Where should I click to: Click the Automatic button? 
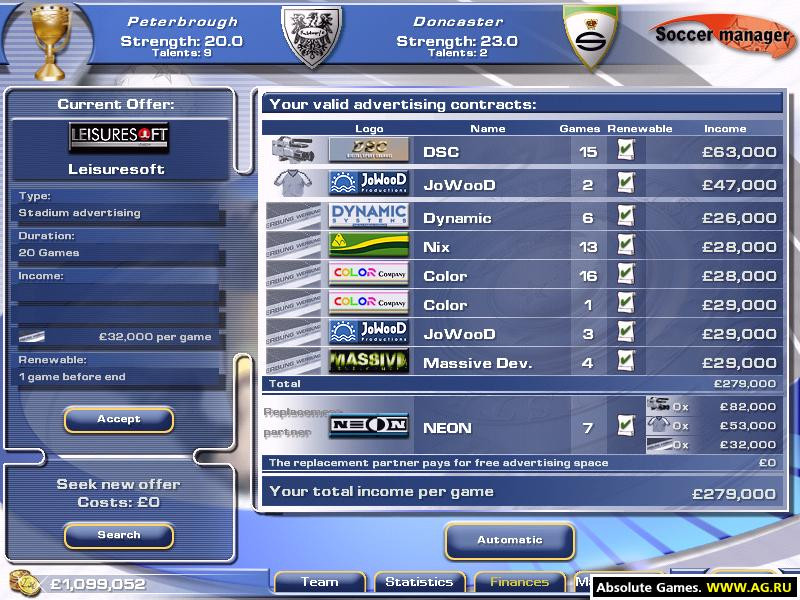[510, 540]
